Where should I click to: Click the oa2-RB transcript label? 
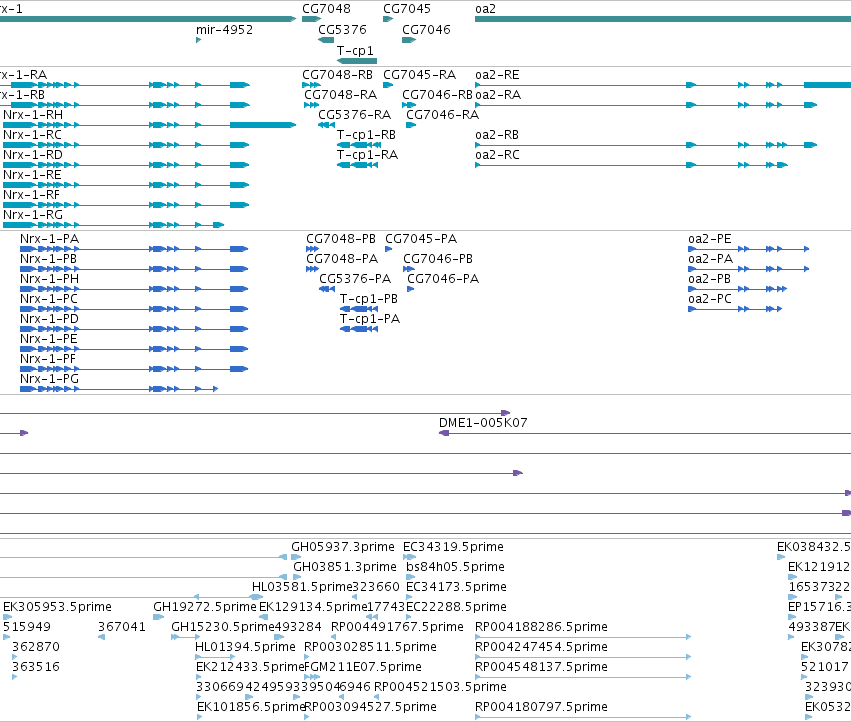coord(497,135)
